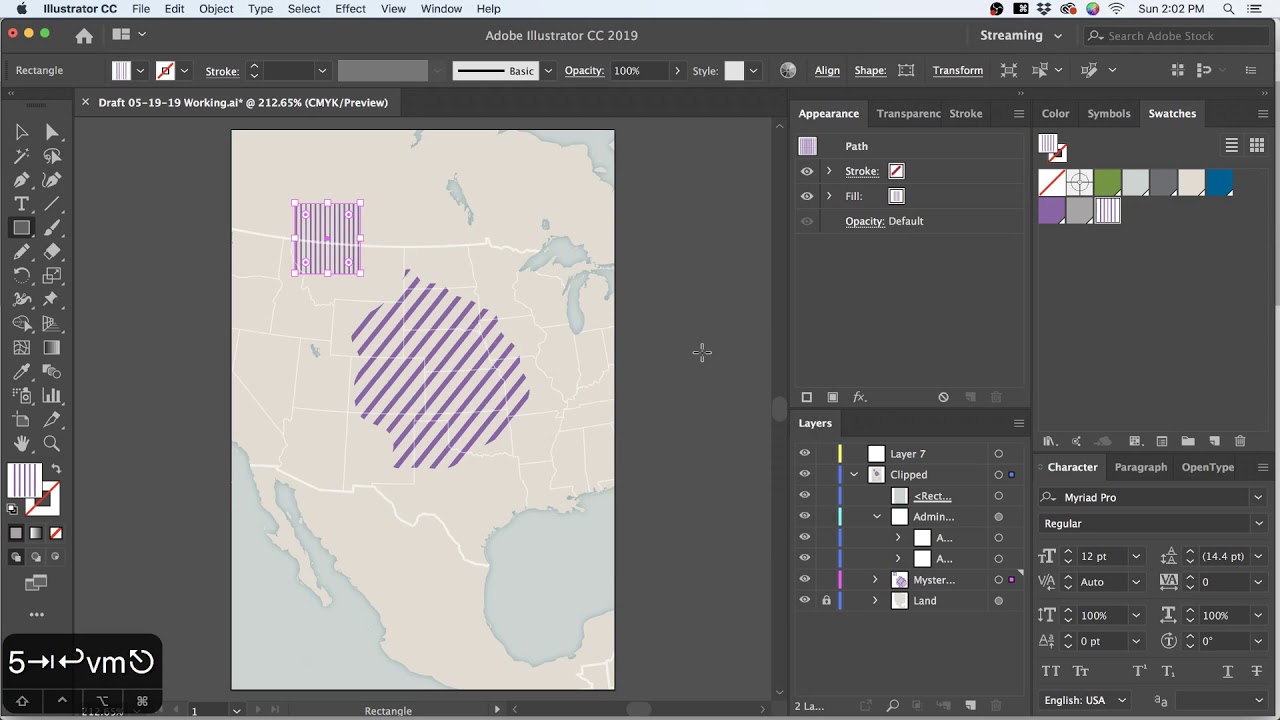This screenshot has width=1280, height=720.
Task: Click Clear Appearance icon
Action: (943, 397)
